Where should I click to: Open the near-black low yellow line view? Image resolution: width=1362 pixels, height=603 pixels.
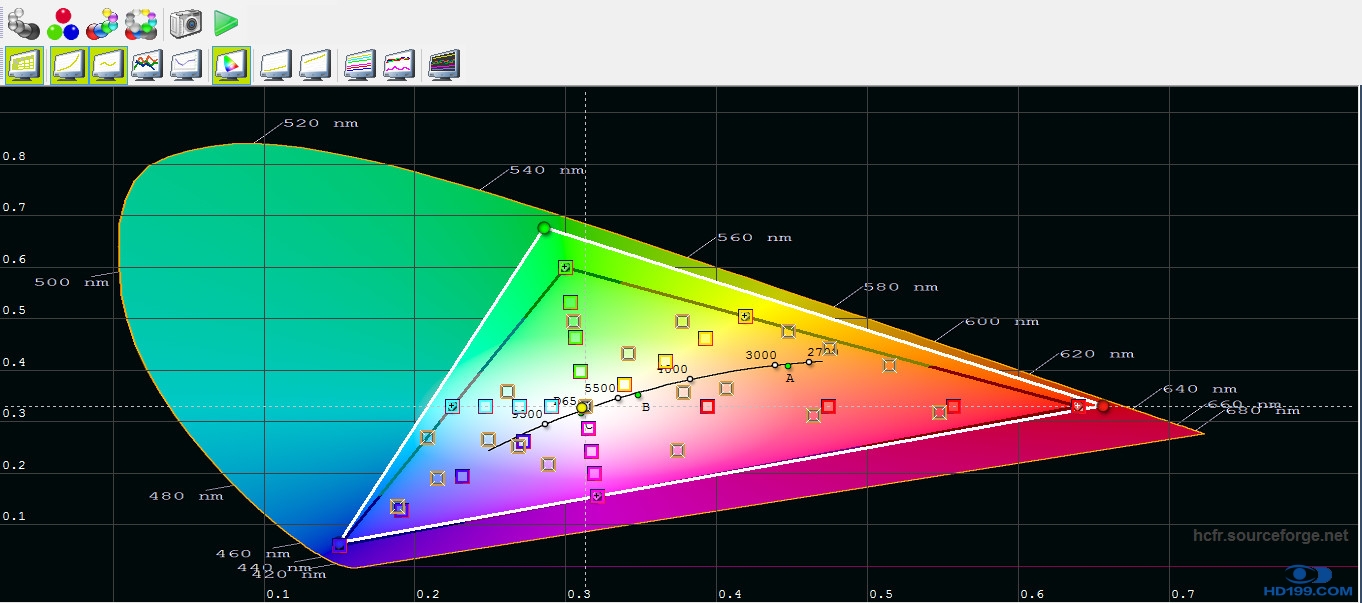276,65
